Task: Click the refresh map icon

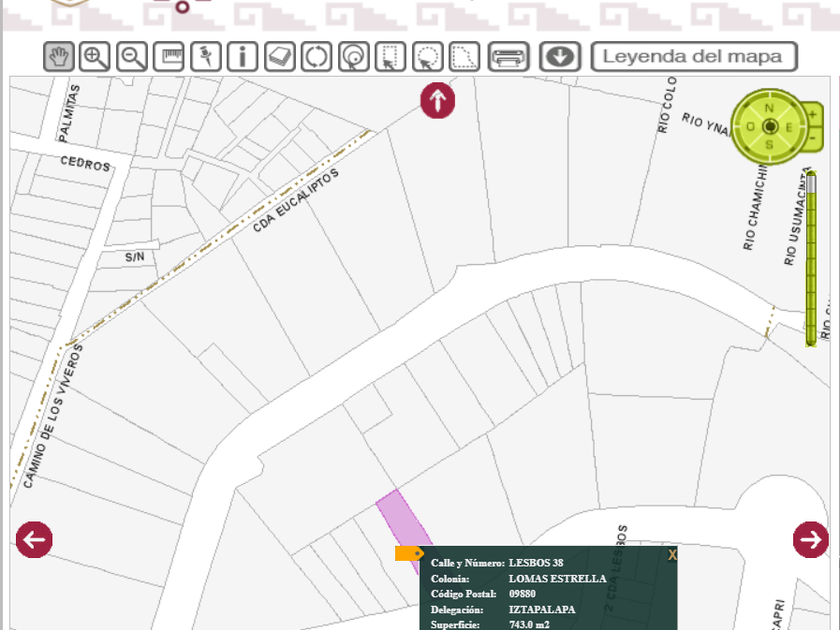Action: click(317, 57)
